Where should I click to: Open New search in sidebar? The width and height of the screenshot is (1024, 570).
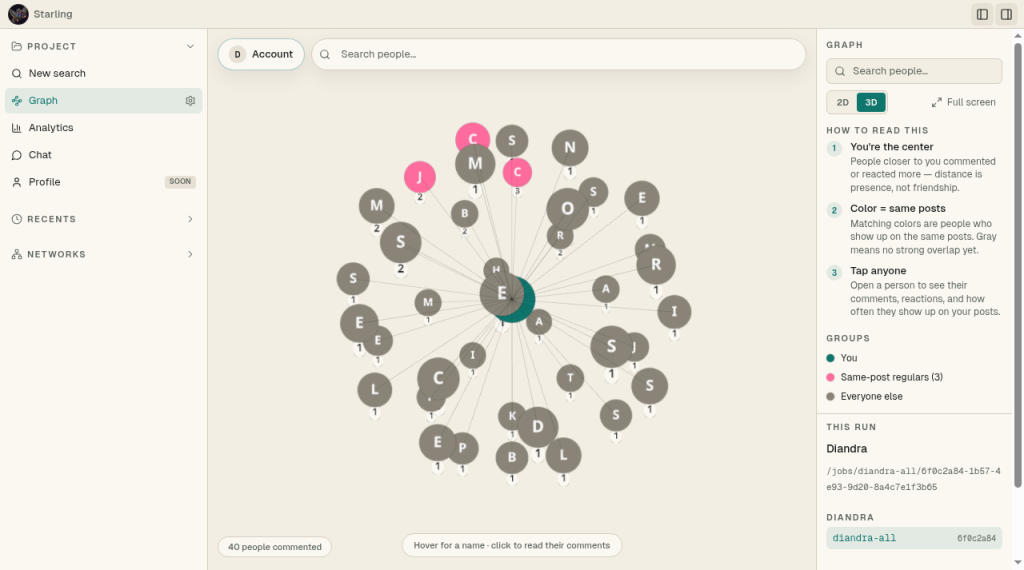(x=103, y=73)
